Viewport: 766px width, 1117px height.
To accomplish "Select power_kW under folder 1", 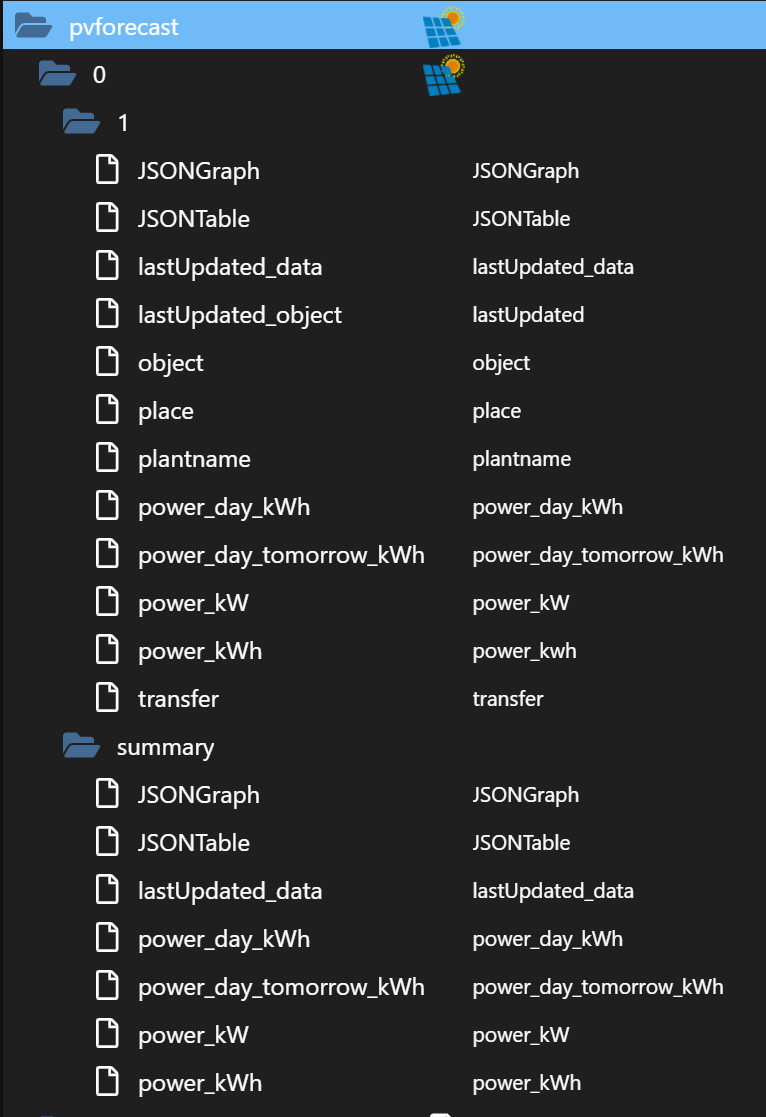I will click(x=193, y=603).
